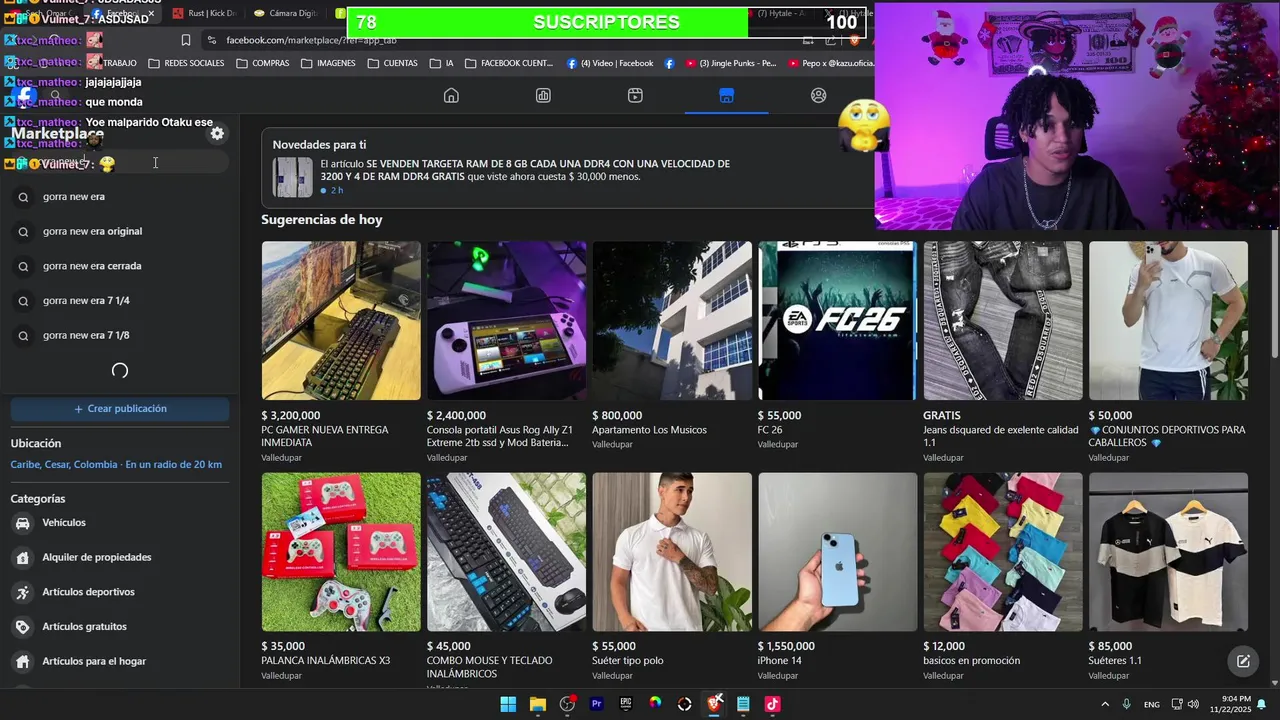Open Jeans dsquared GRATIS listing

[x=1003, y=320]
